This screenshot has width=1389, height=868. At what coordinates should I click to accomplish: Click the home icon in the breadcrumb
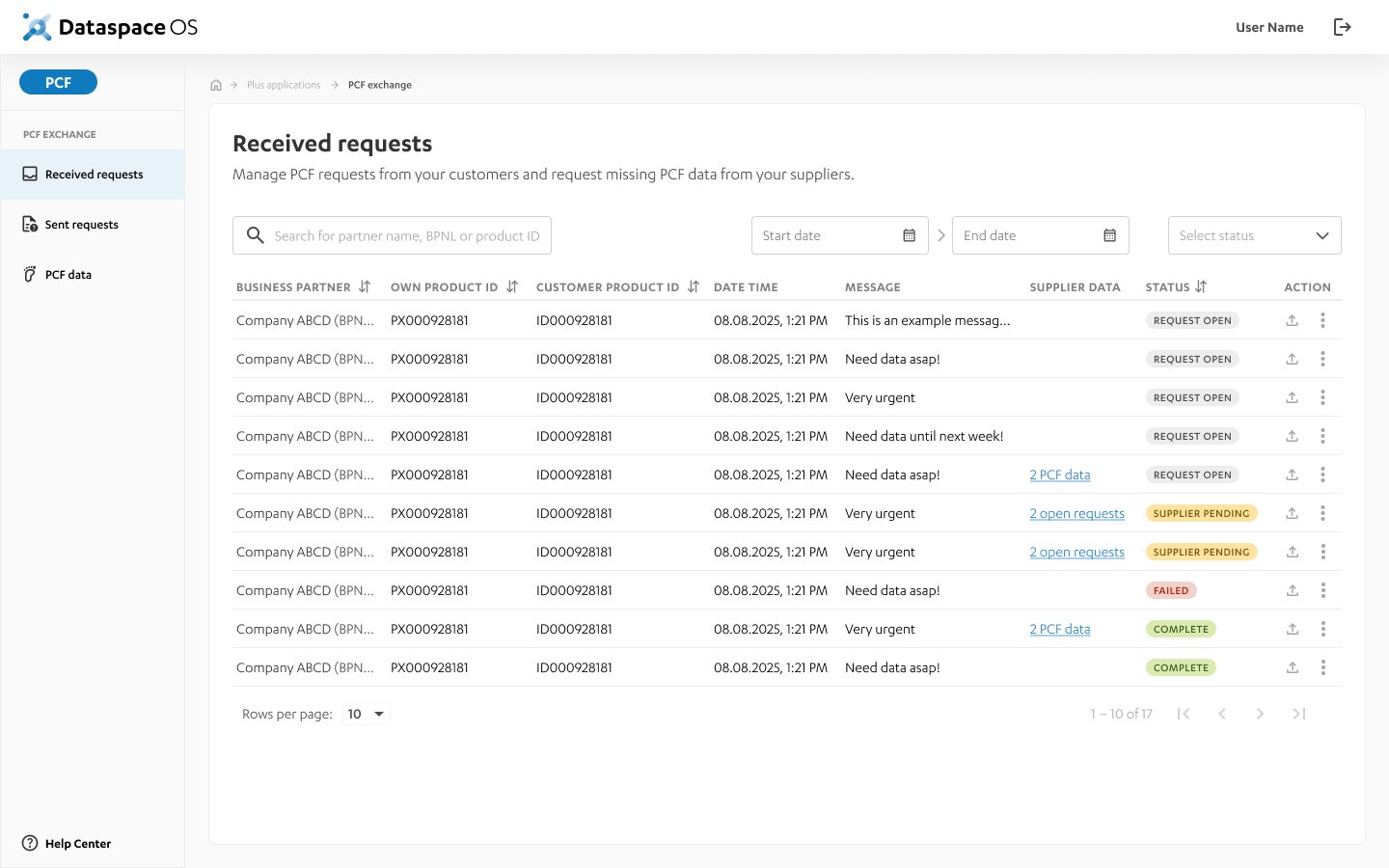point(216,85)
